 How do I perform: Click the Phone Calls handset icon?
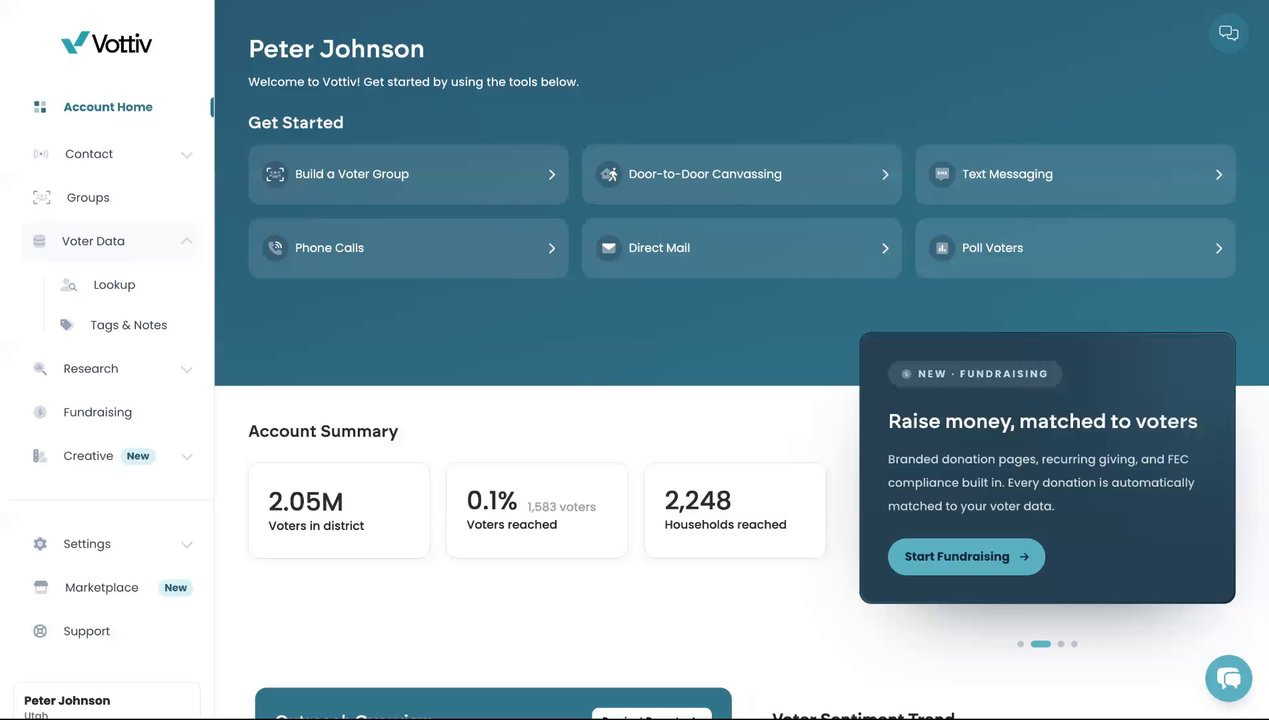tap(274, 248)
